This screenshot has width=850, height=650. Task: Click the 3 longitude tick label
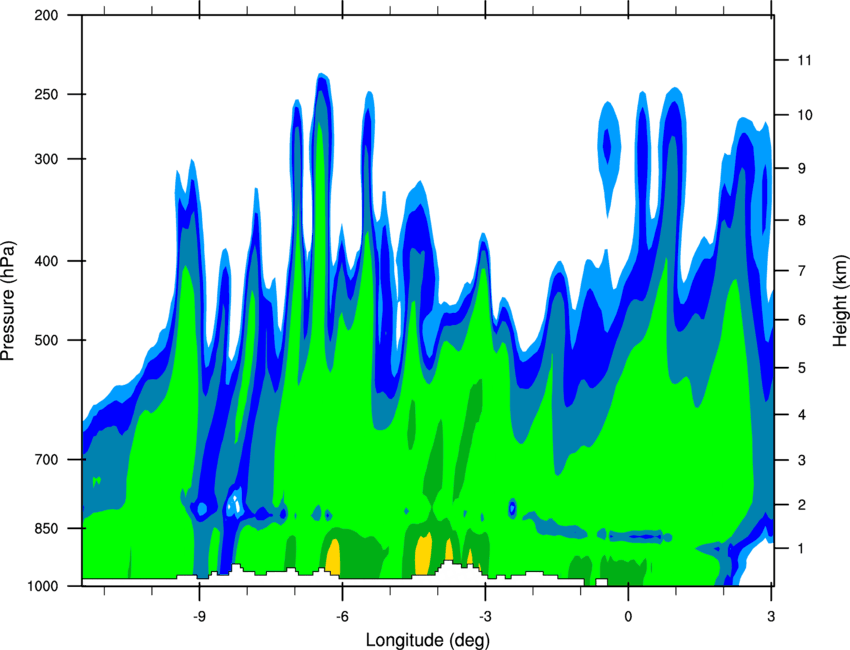pos(771,617)
